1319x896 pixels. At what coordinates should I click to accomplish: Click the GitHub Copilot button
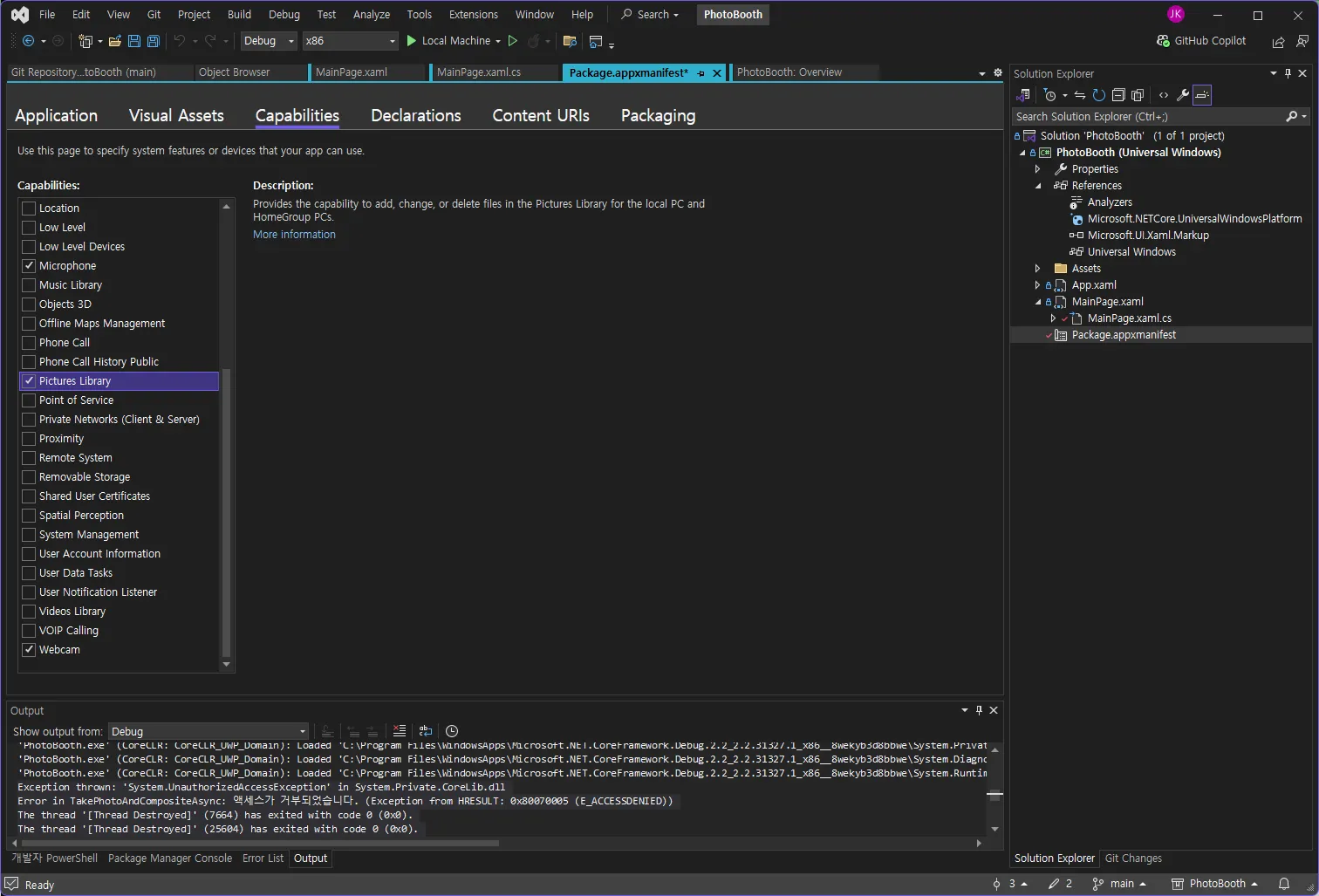(x=1201, y=41)
